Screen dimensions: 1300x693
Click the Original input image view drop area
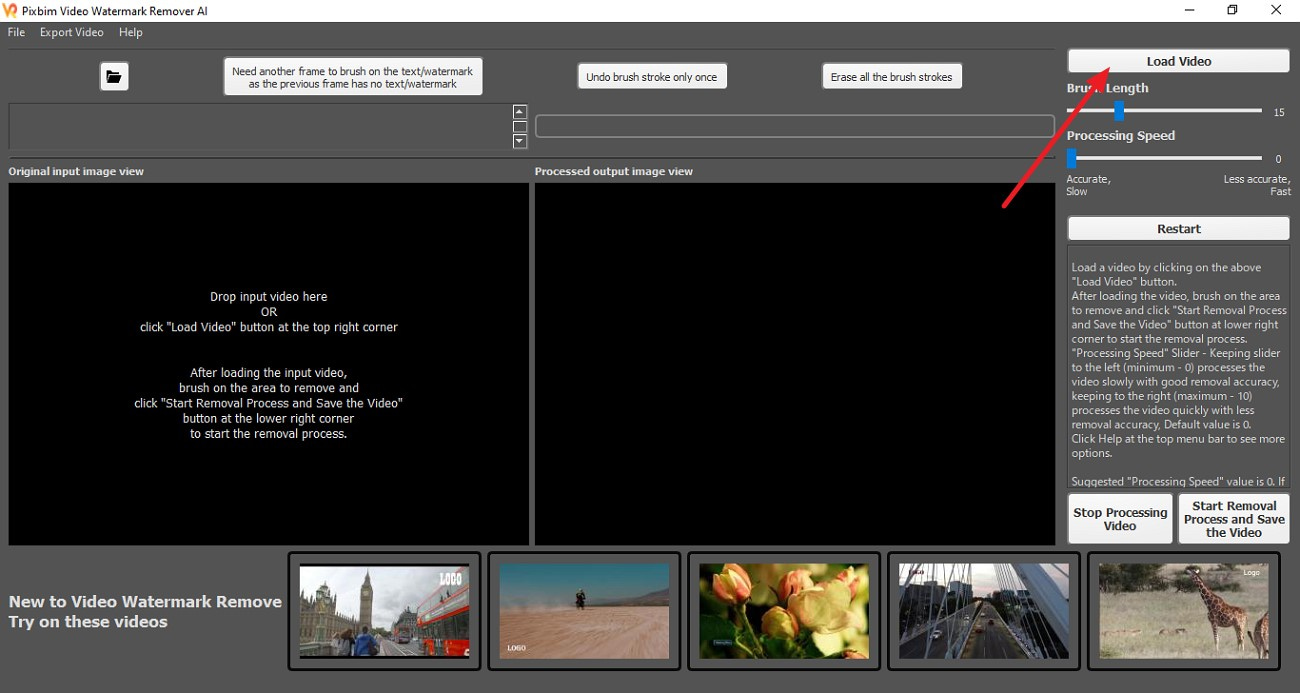pos(269,364)
